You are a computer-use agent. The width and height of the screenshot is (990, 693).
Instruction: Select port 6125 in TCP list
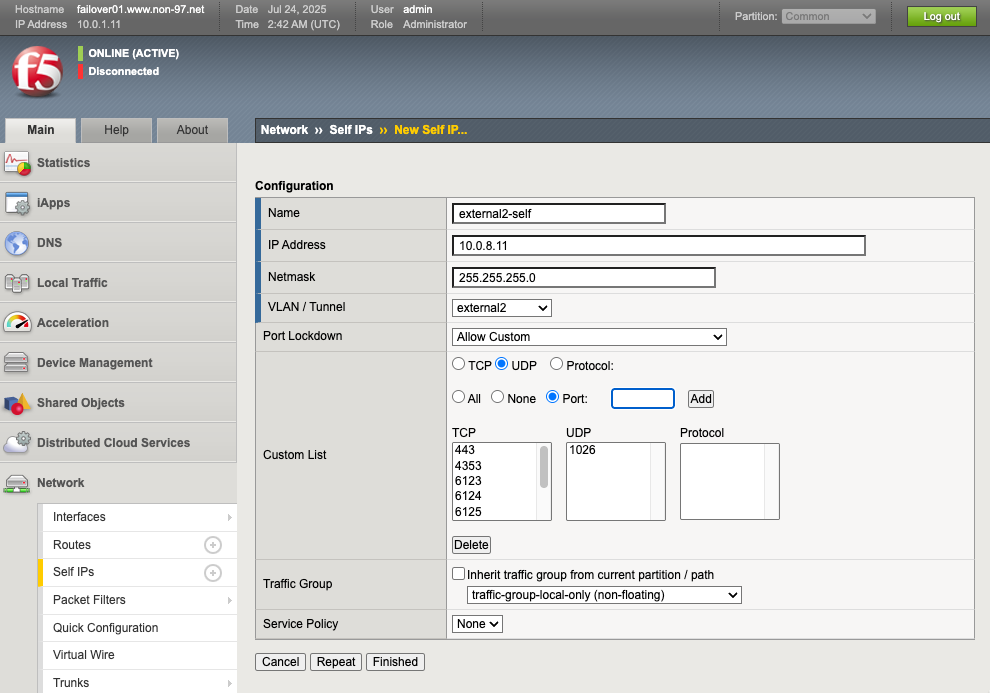pos(494,512)
